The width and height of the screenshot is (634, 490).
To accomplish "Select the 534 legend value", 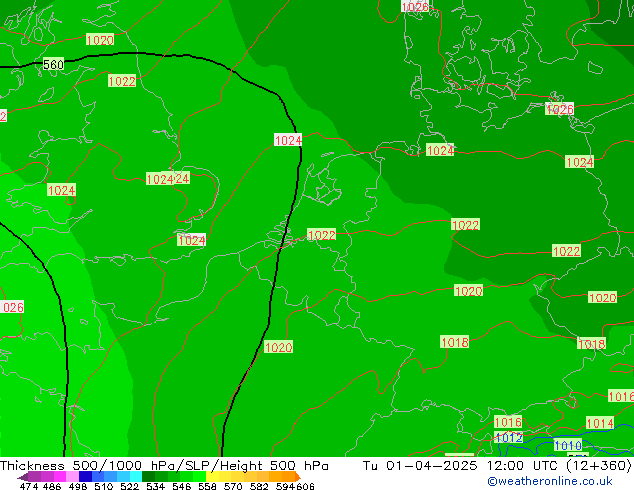I will point(155,486).
